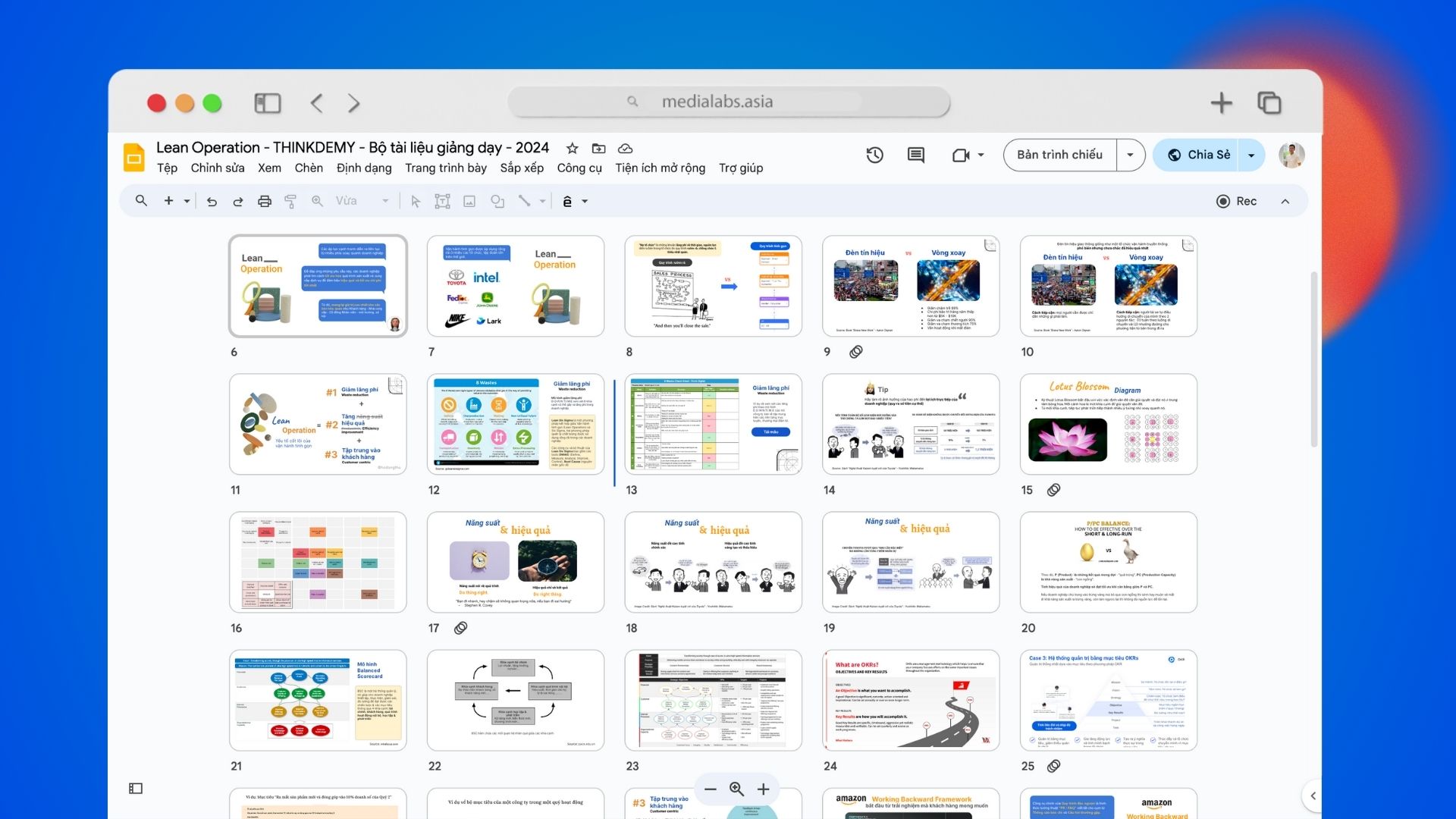Open the Định dạng menu
The image size is (1456, 819).
pyautogui.click(x=364, y=168)
